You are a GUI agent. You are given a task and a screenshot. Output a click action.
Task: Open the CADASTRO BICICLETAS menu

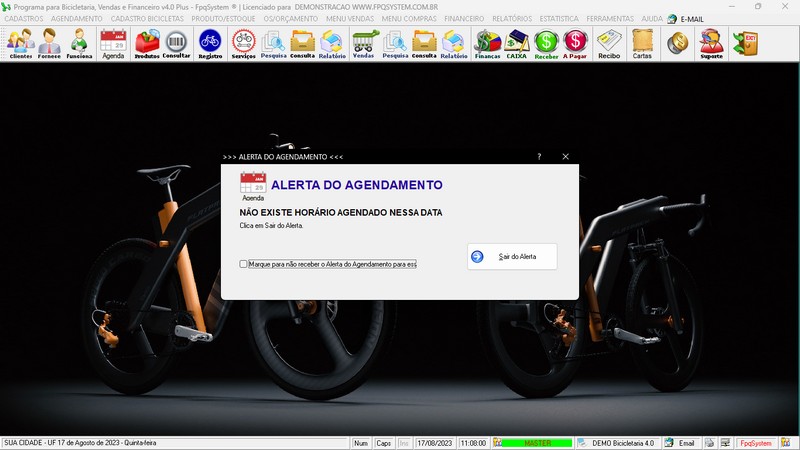point(147,18)
